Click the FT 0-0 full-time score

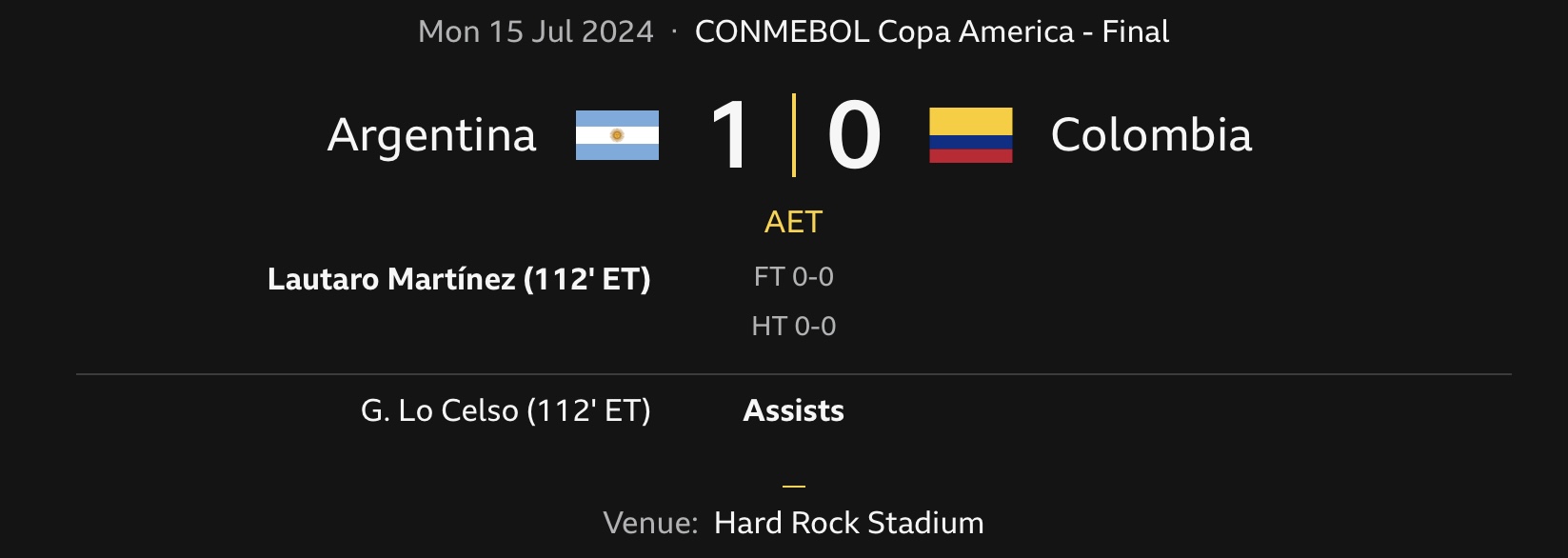(x=793, y=277)
